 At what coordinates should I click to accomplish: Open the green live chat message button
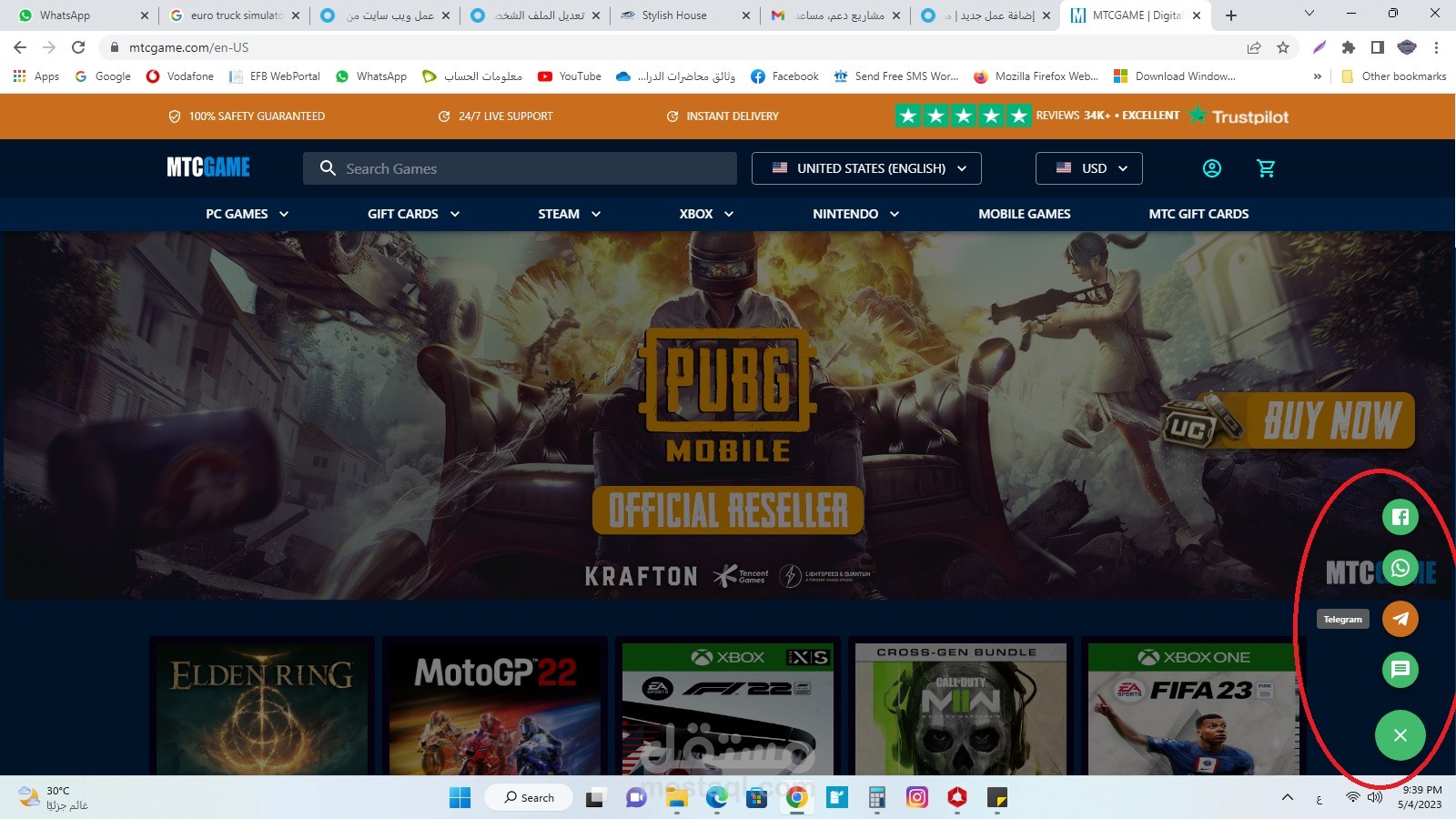coord(1400,670)
